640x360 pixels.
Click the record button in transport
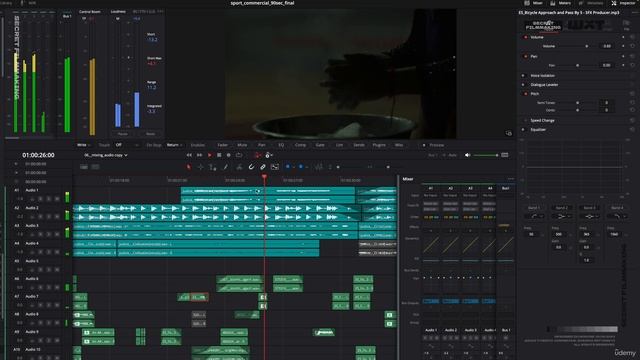229,155
